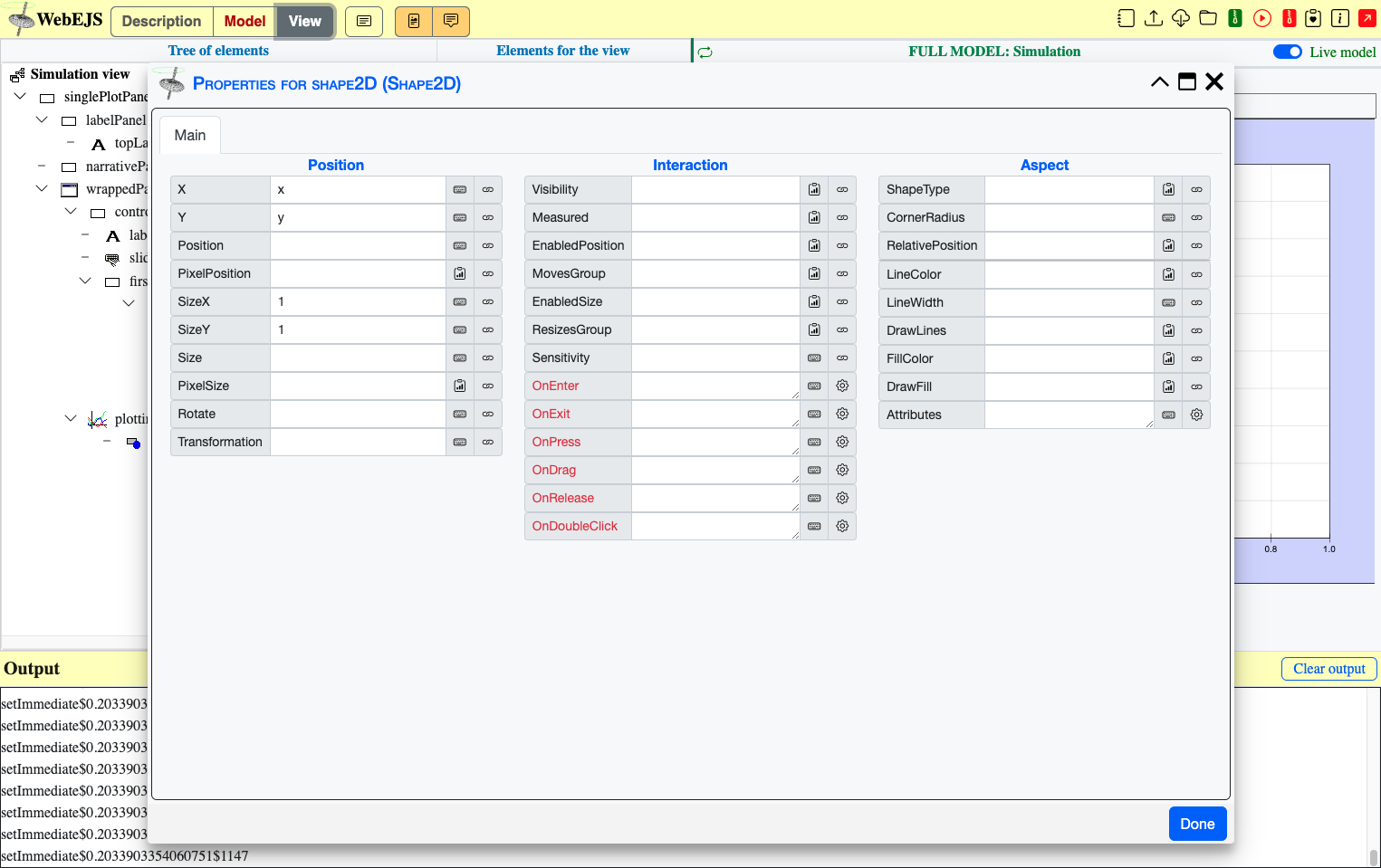Image resolution: width=1381 pixels, height=868 pixels.
Task: Click the gear icon for Attributes row
Action: point(1197,415)
